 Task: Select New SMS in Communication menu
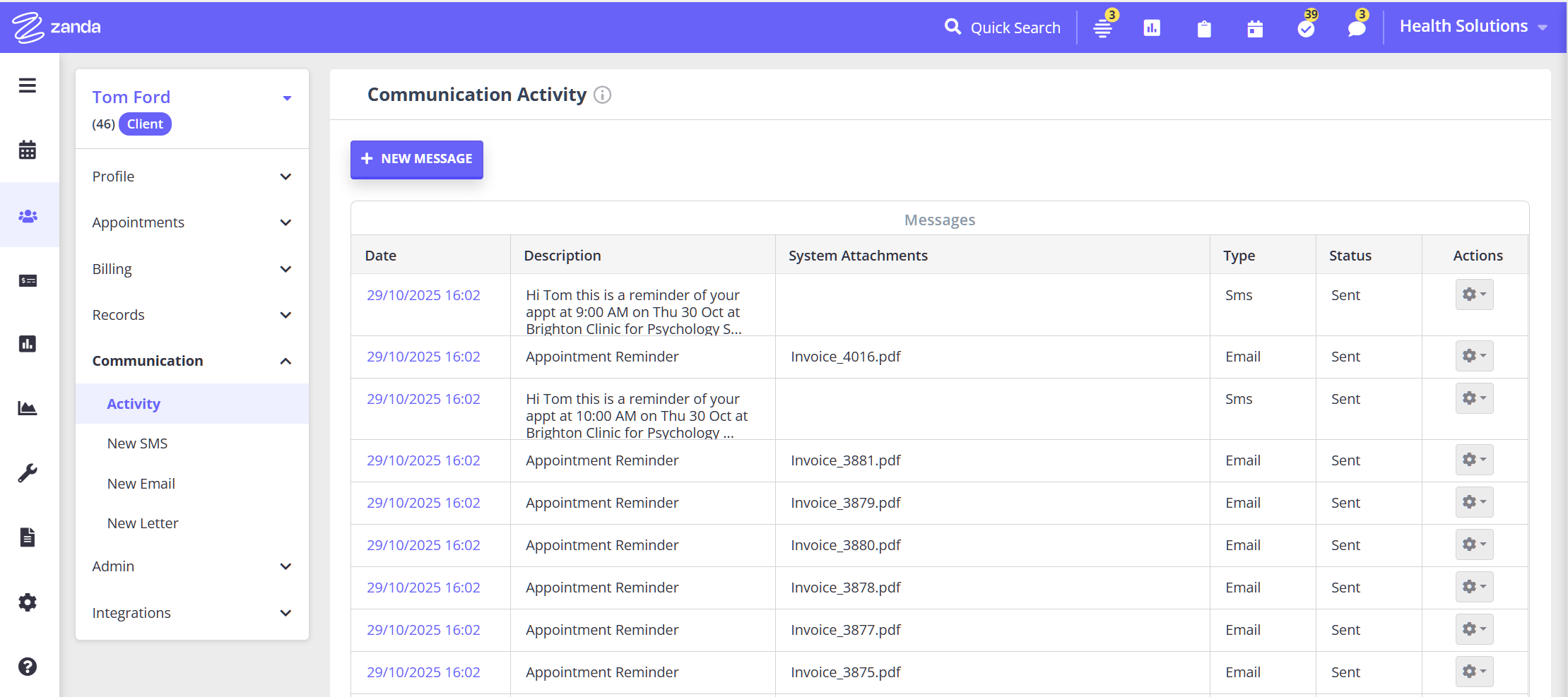137,443
